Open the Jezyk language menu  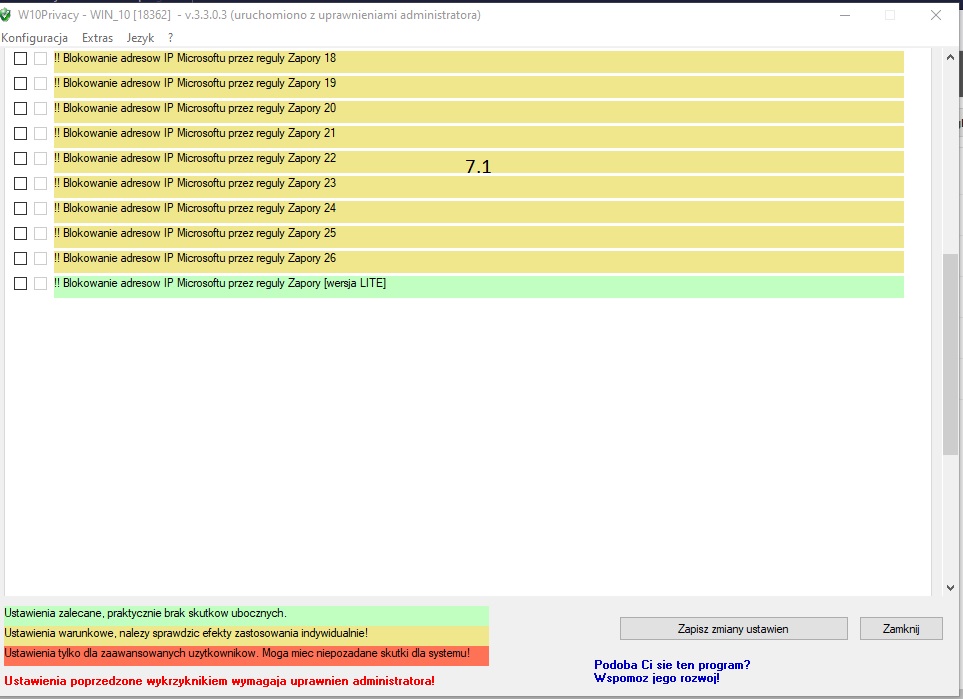click(x=140, y=38)
